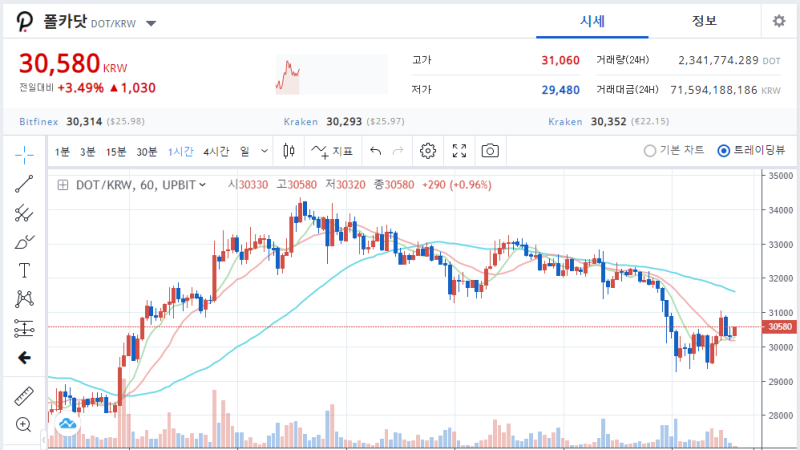This screenshot has height=450, width=800.
Task: Set interval to 30분
Action: click(x=146, y=152)
